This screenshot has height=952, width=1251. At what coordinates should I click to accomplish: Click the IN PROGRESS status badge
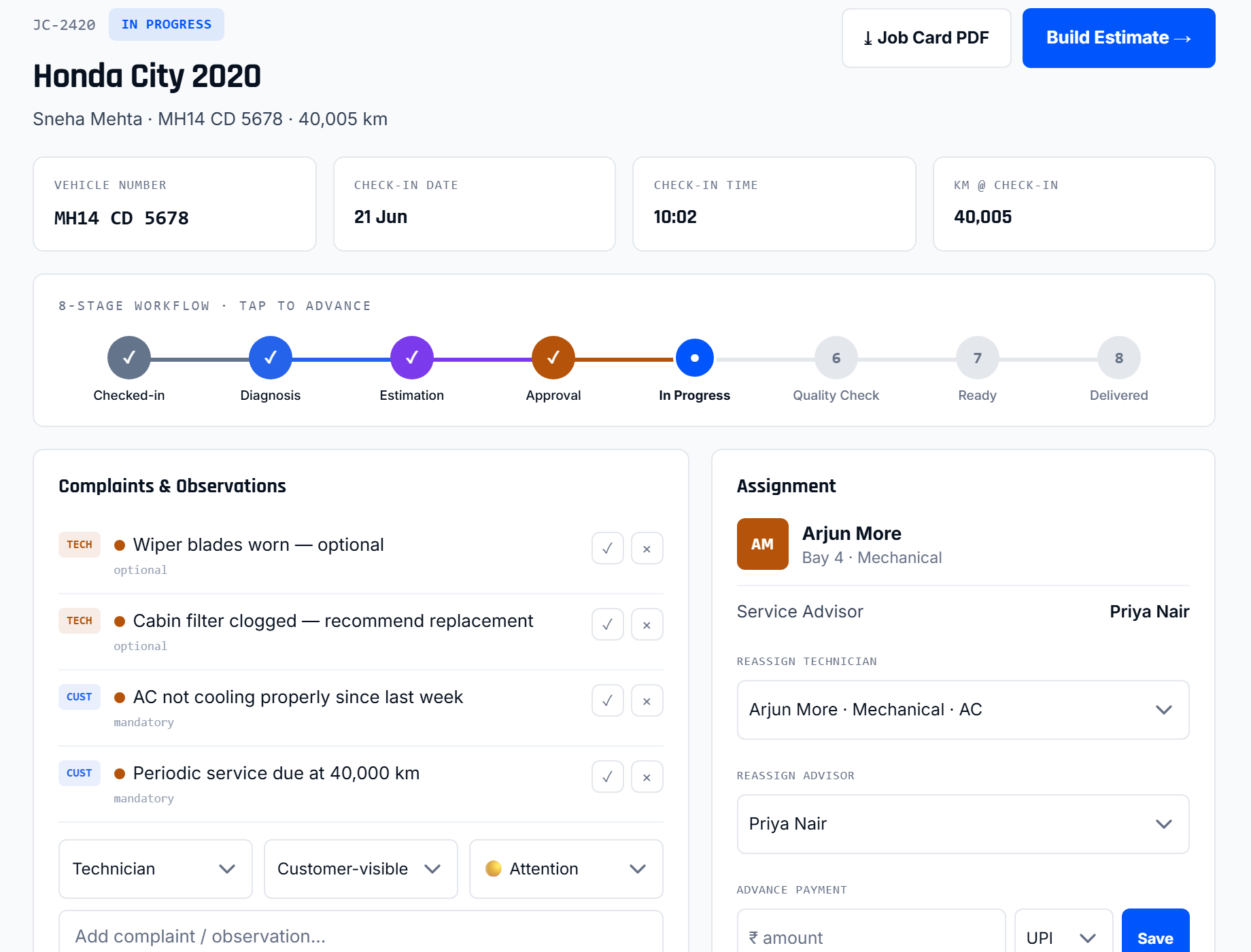(x=167, y=24)
